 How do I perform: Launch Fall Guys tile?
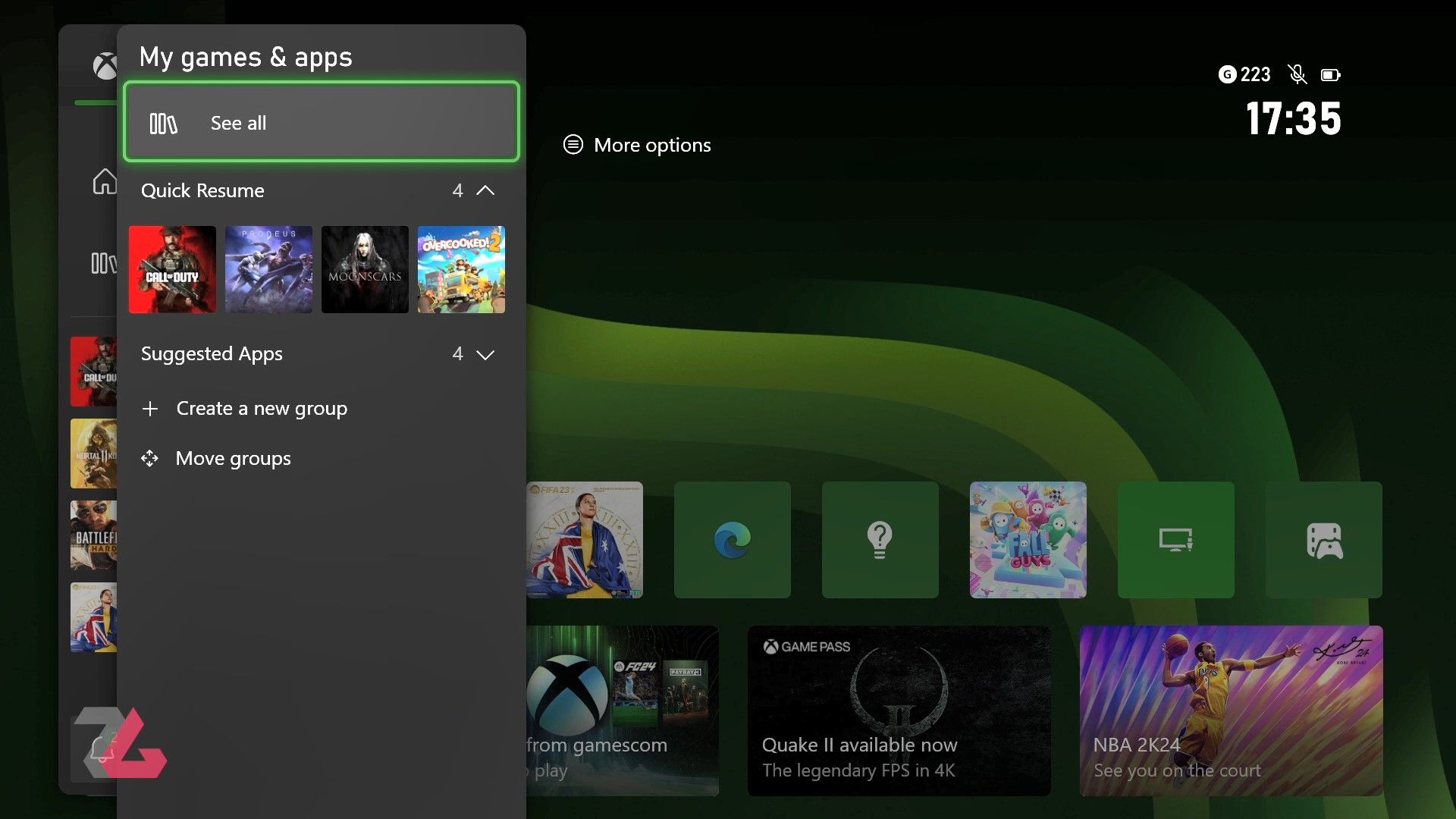(1028, 540)
